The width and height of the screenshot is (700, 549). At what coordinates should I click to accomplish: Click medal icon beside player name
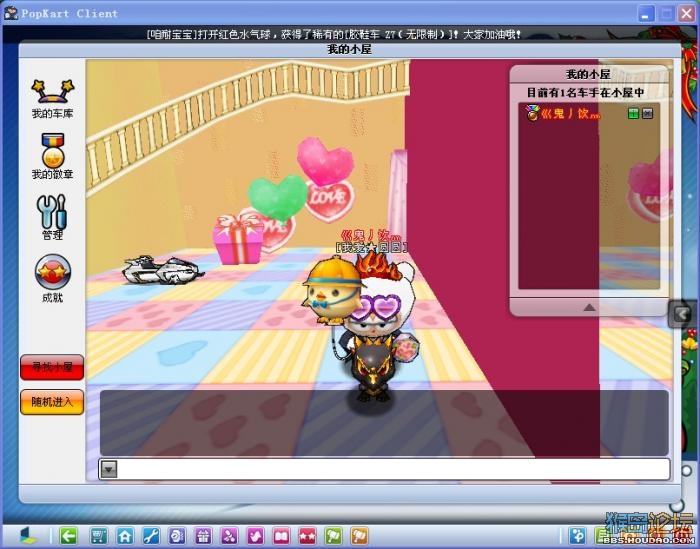pyautogui.click(x=532, y=113)
